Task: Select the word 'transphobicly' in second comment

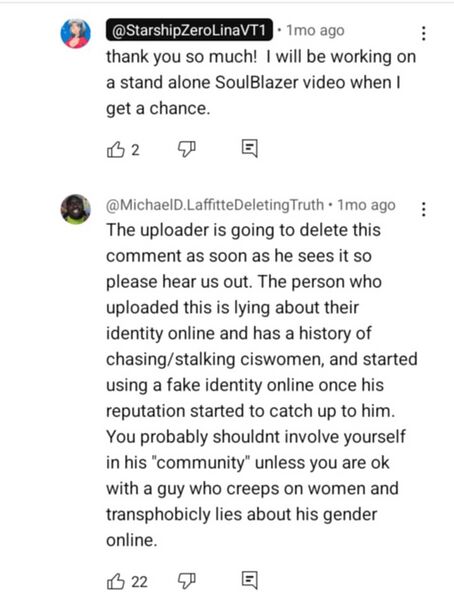Action: click(158, 515)
